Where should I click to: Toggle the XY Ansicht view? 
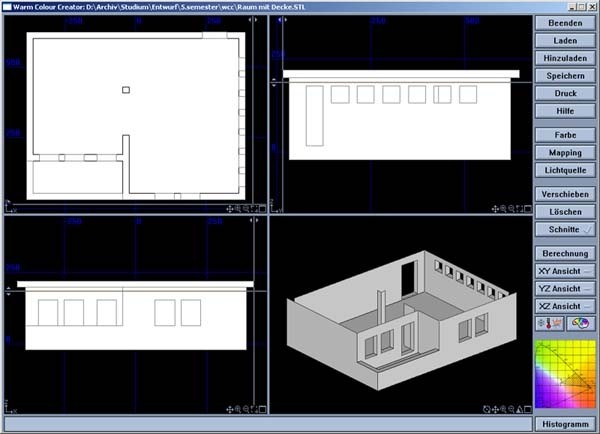tap(565, 271)
